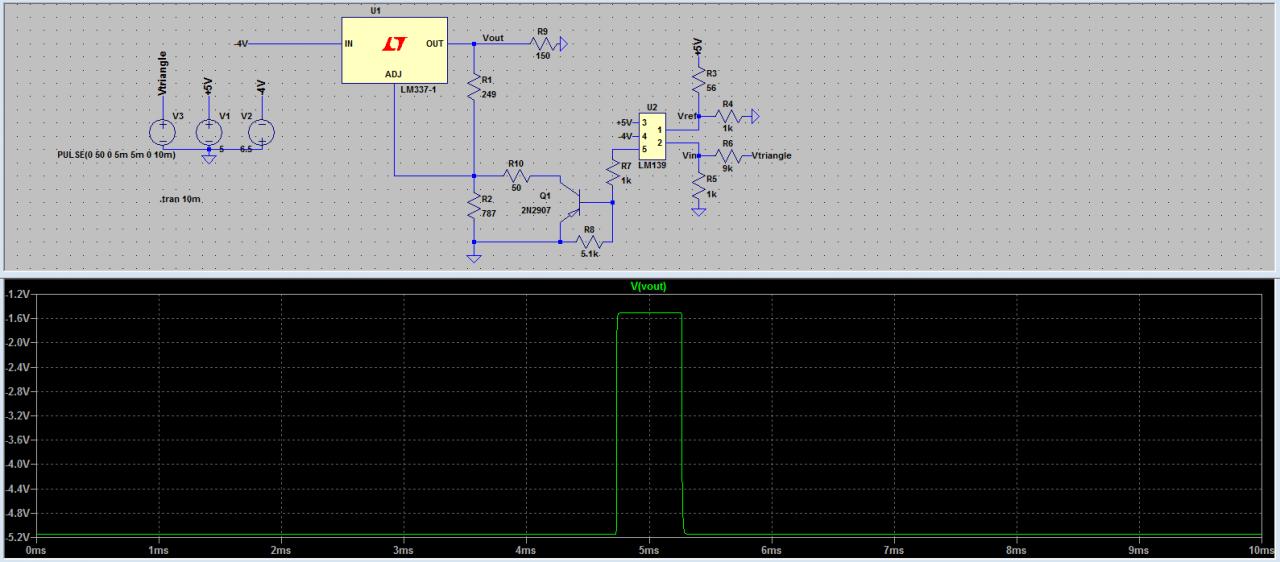Viewport: 1280px width, 562px height.
Task: Click the 249 value of R1
Action: coord(489,94)
